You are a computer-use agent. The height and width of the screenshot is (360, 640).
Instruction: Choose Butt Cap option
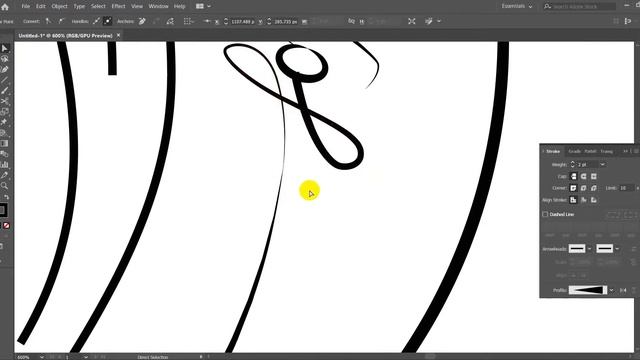tap(573, 176)
